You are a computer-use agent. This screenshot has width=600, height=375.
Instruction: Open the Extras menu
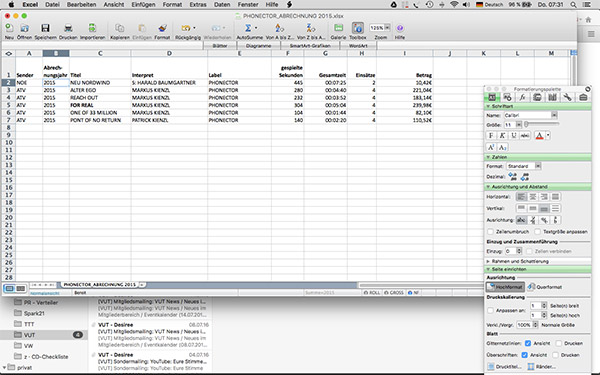198,5
